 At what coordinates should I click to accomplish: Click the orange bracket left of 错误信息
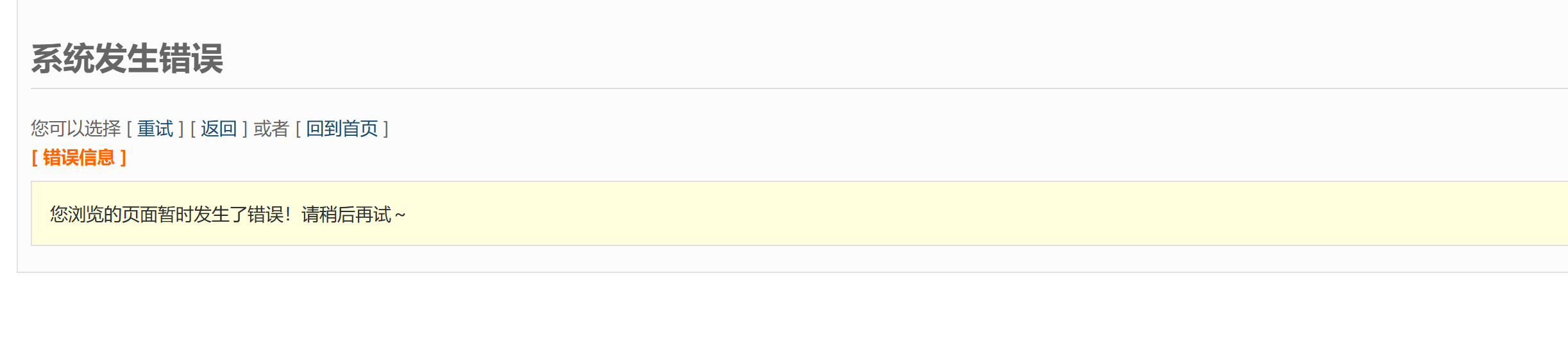tap(35, 158)
